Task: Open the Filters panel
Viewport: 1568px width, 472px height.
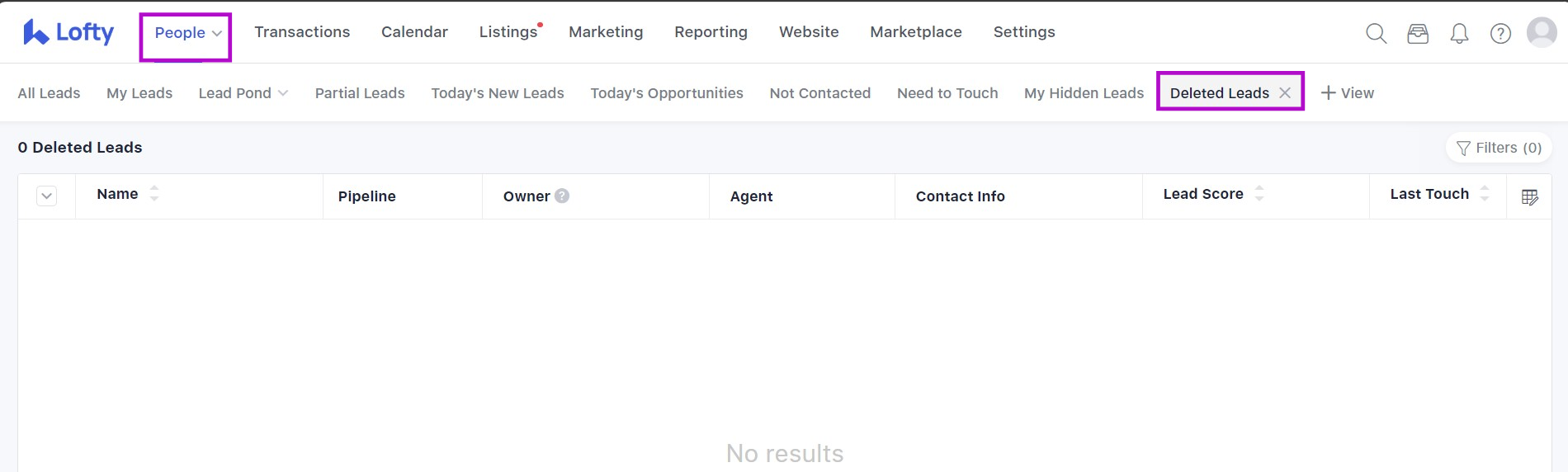Action: click(1499, 148)
